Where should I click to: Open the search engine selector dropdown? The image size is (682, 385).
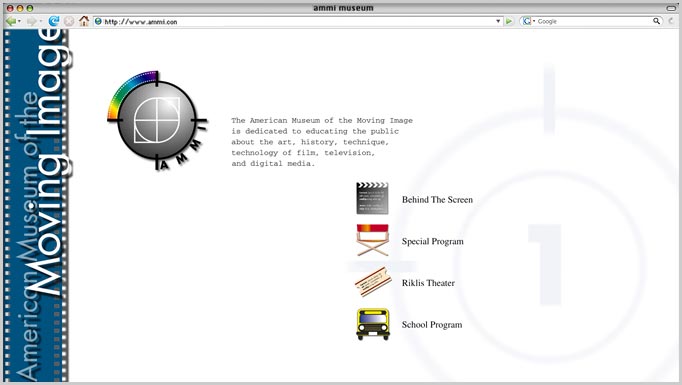pyautogui.click(x=534, y=21)
